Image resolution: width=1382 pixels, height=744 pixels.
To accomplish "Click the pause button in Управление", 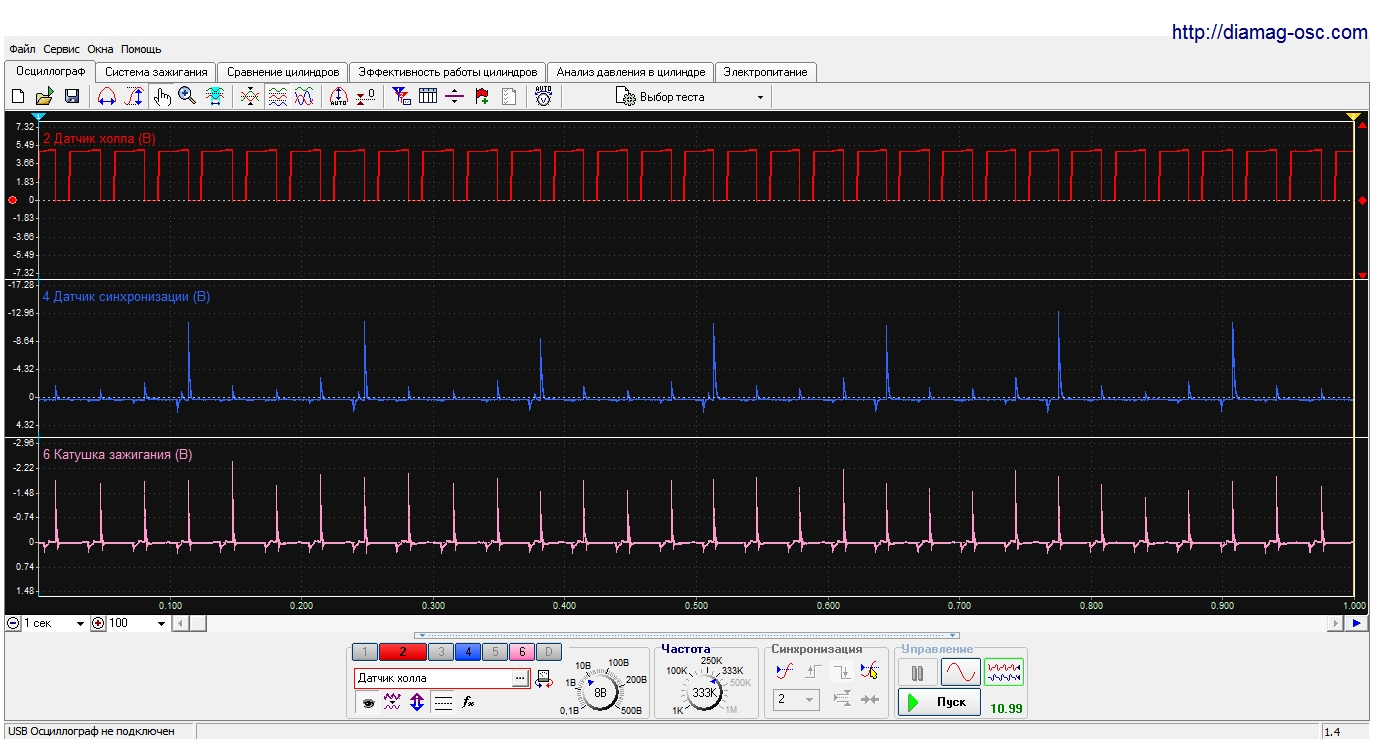I will 917,673.
